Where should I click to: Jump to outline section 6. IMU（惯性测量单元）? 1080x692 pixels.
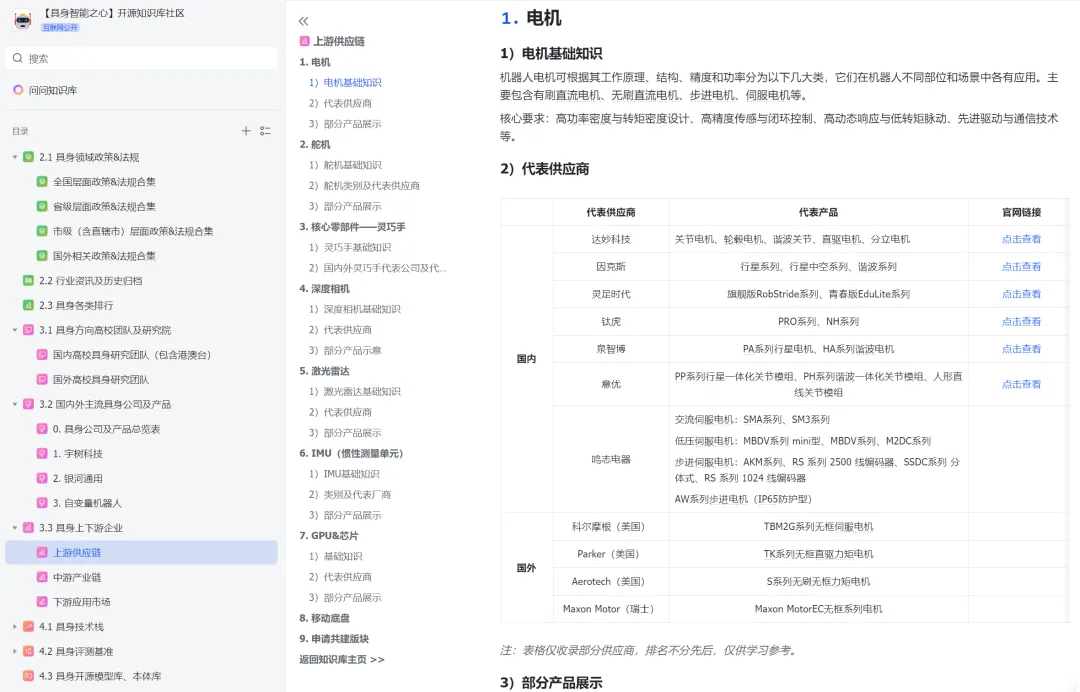(x=351, y=454)
